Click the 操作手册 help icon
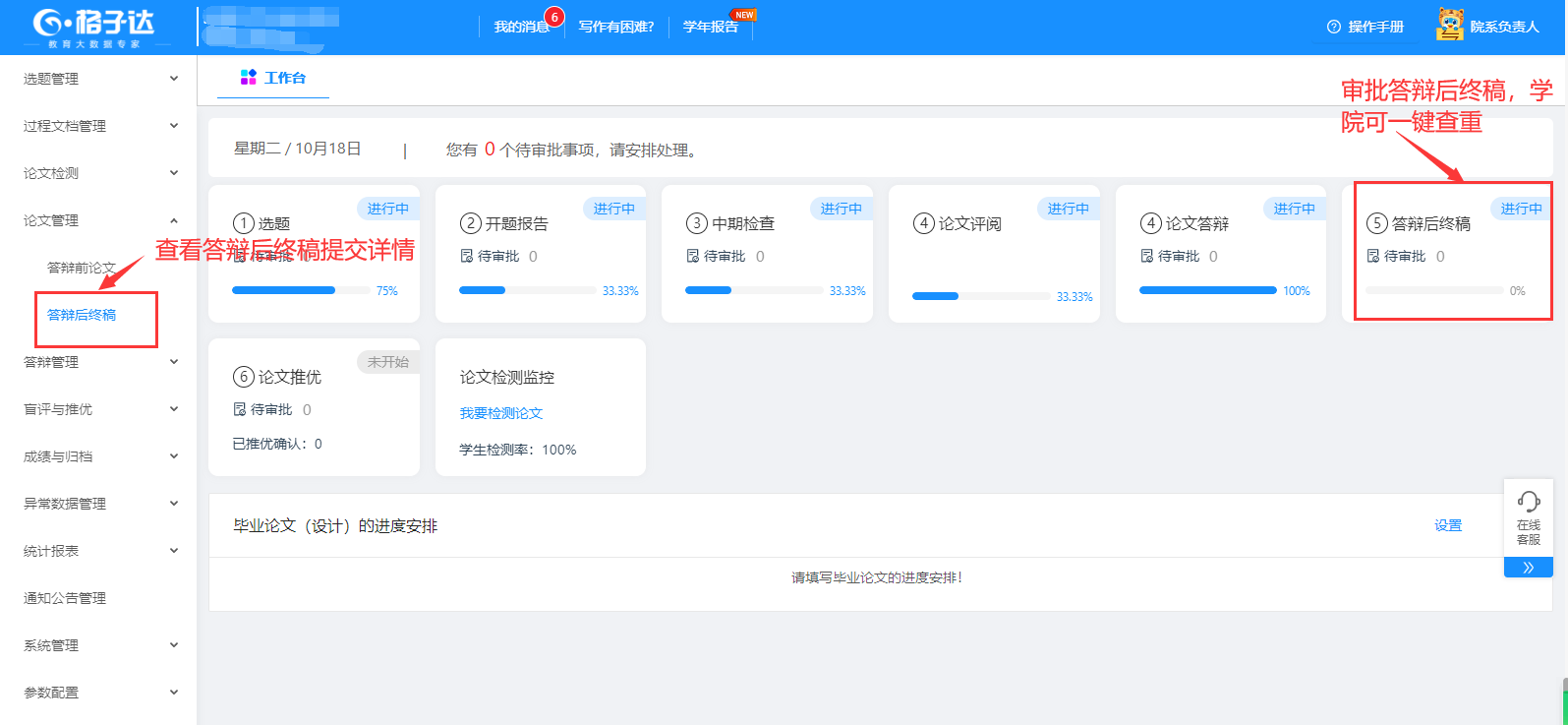Image resolution: width=1568 pixels, height=725 pixels. [1333, 27]
